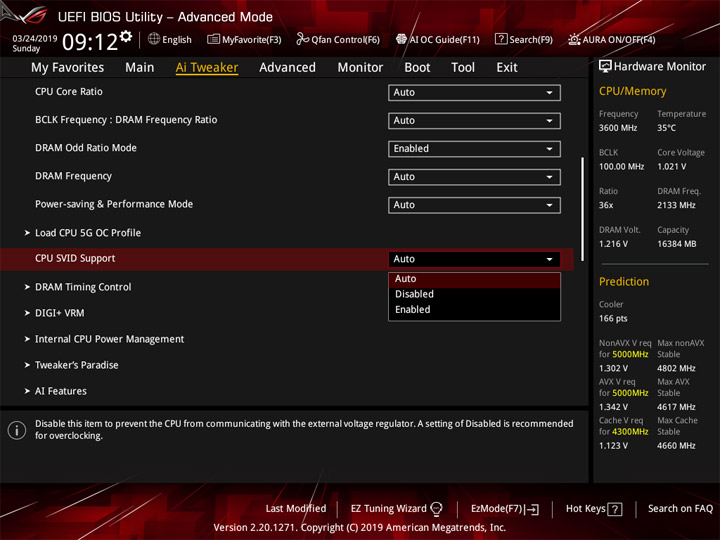Image resolution: width=720 pixels, height=540 pixels.
Task: Click the English language button
Action: point(170,39)
